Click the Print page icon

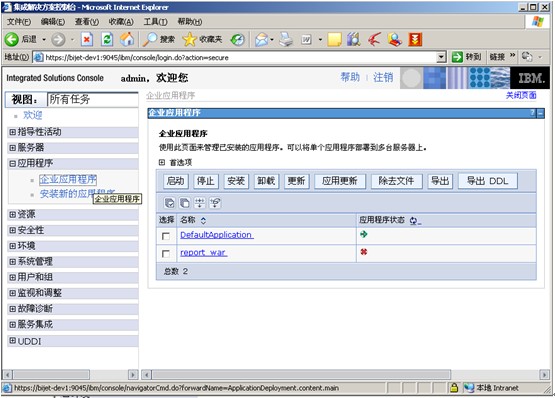286,39
